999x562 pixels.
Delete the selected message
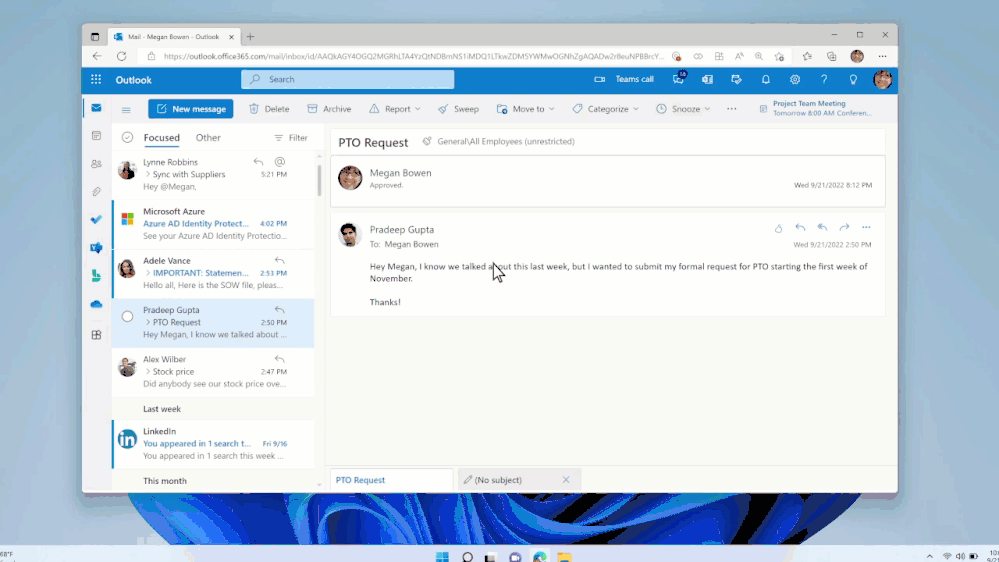269,109
